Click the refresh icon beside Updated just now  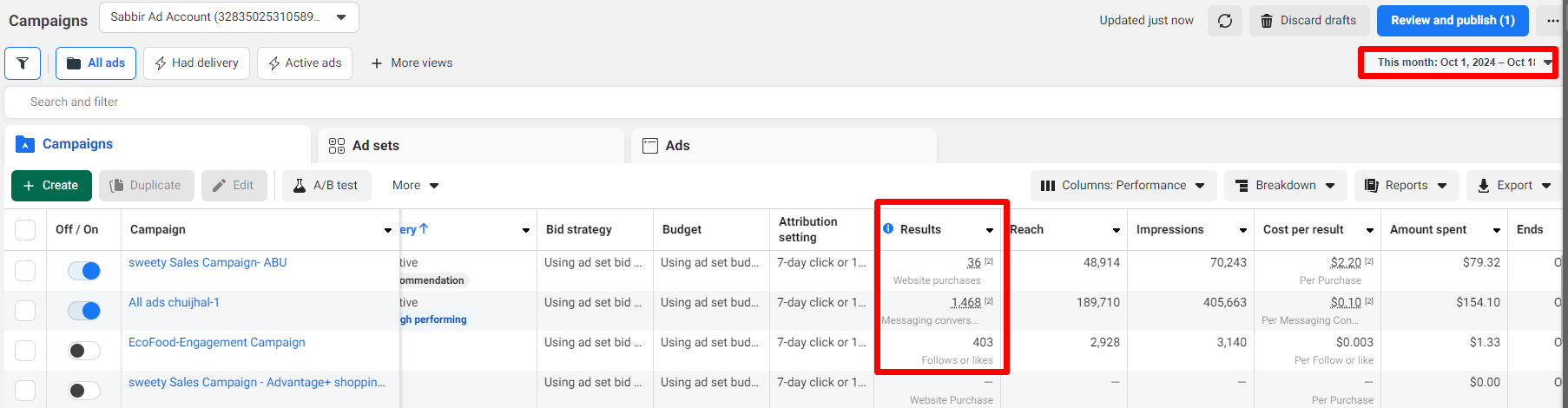[1224, 21]
